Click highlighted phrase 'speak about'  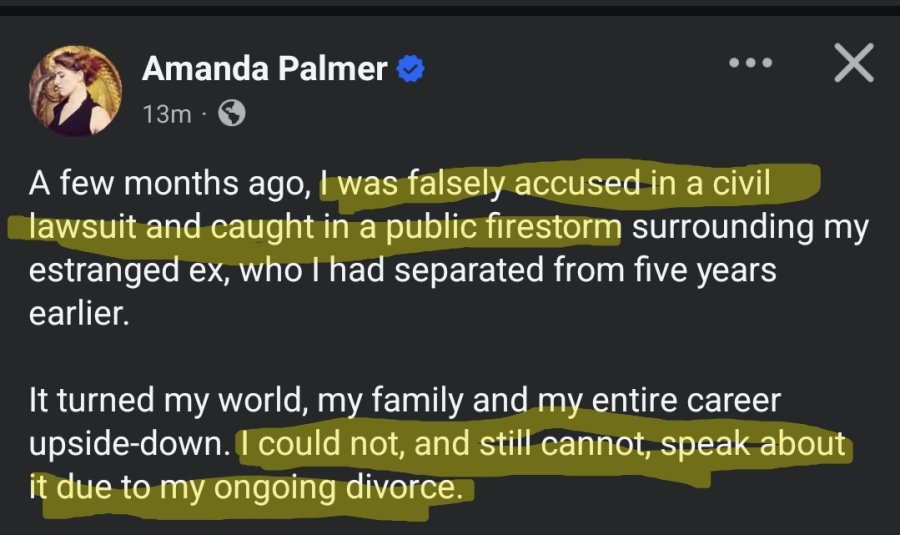[x=753, y=444]
